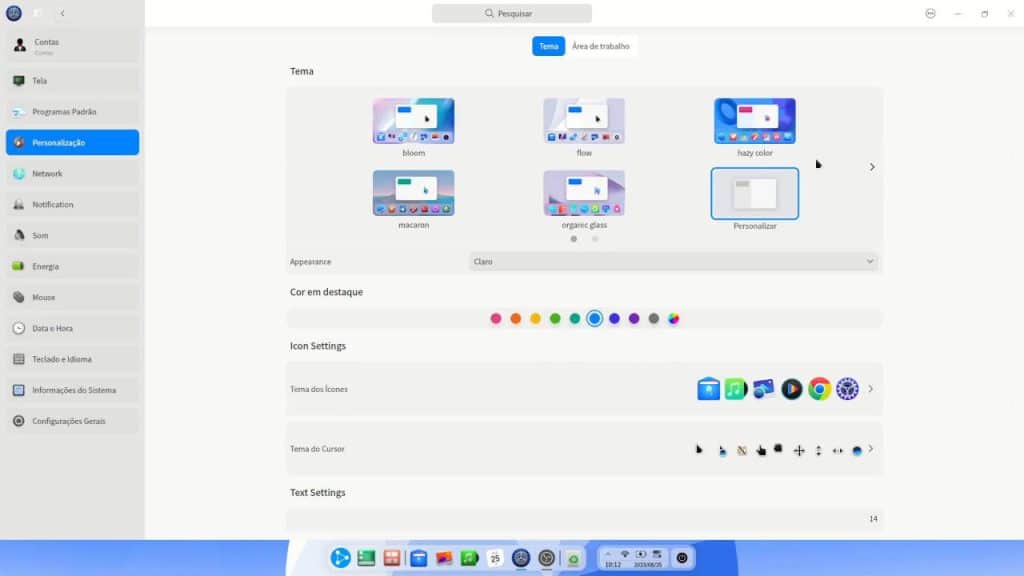Open Mouse settings in sidebar
The height and width of the screenshot is (576, 1024).
point(72,298)
